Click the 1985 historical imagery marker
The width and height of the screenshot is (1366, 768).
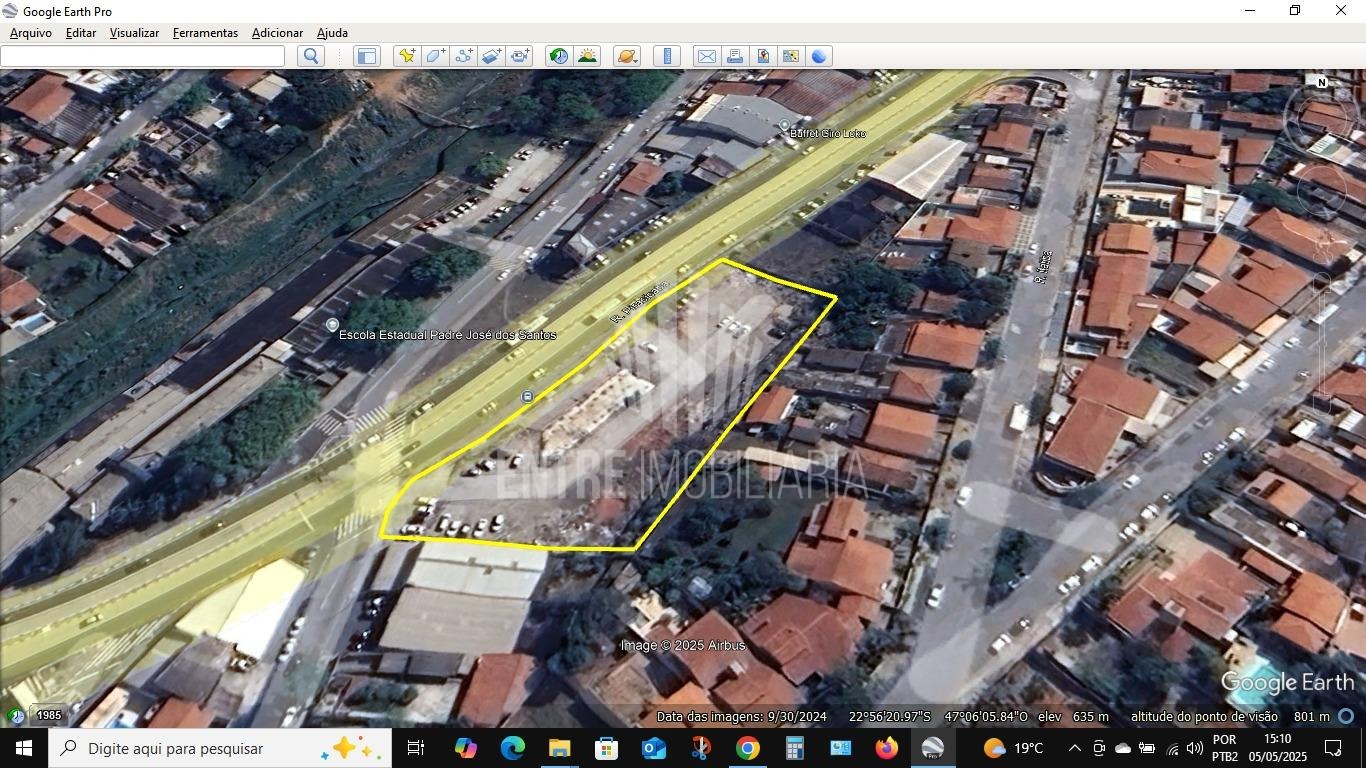coord(48,715)
